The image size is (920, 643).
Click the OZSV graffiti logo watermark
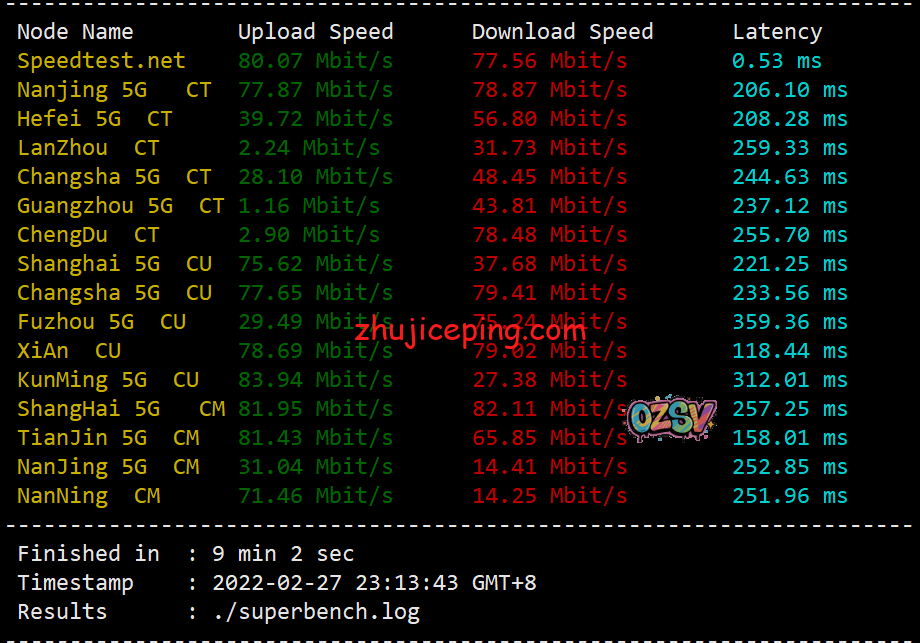coord(671,418)
